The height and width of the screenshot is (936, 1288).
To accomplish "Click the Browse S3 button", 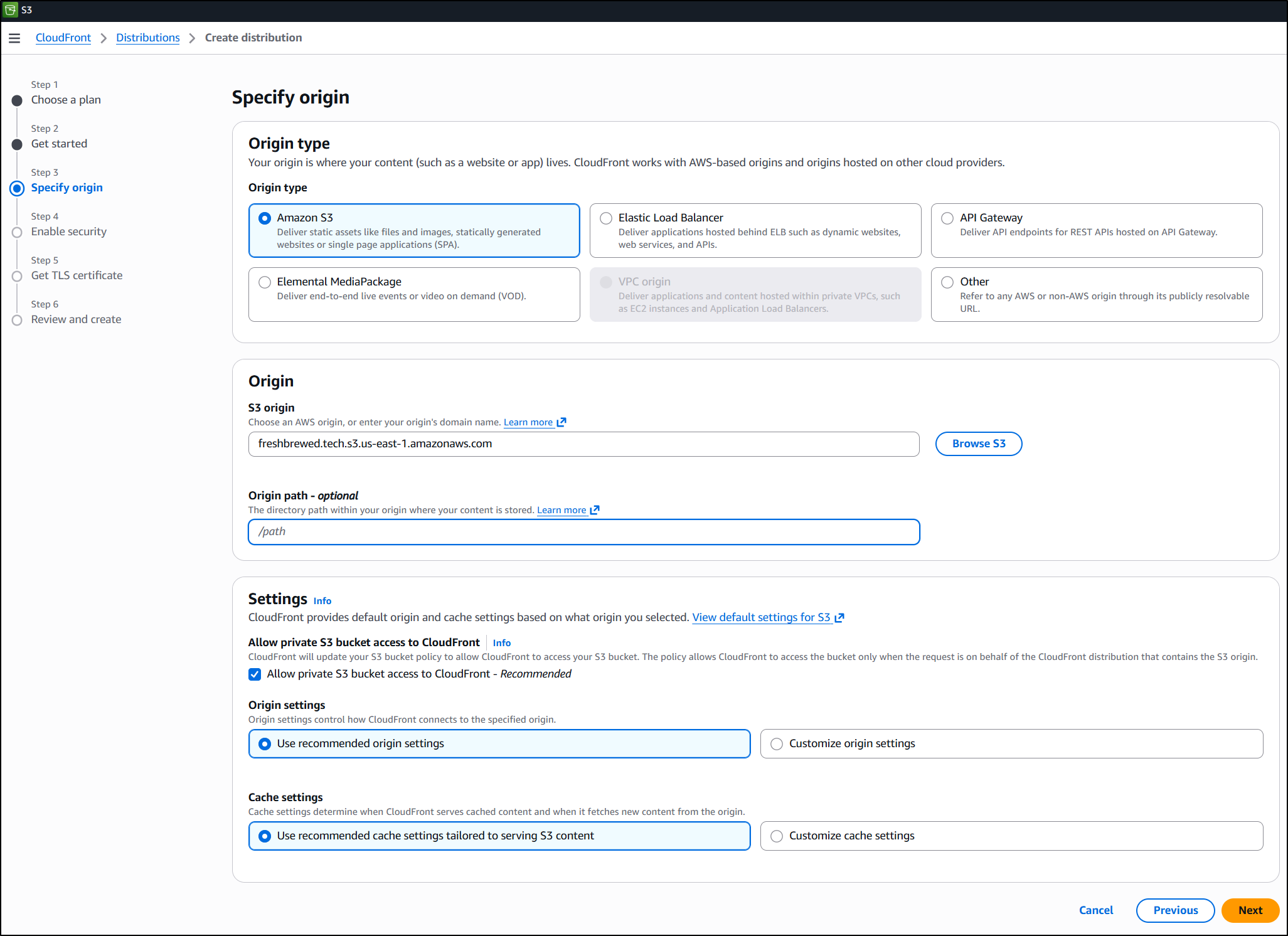I will 979,444.
